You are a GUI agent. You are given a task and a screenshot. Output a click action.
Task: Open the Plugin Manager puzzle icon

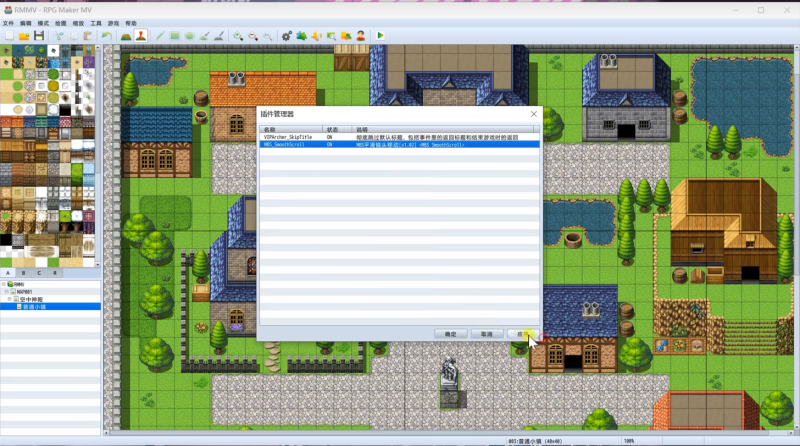pos(302,36)
